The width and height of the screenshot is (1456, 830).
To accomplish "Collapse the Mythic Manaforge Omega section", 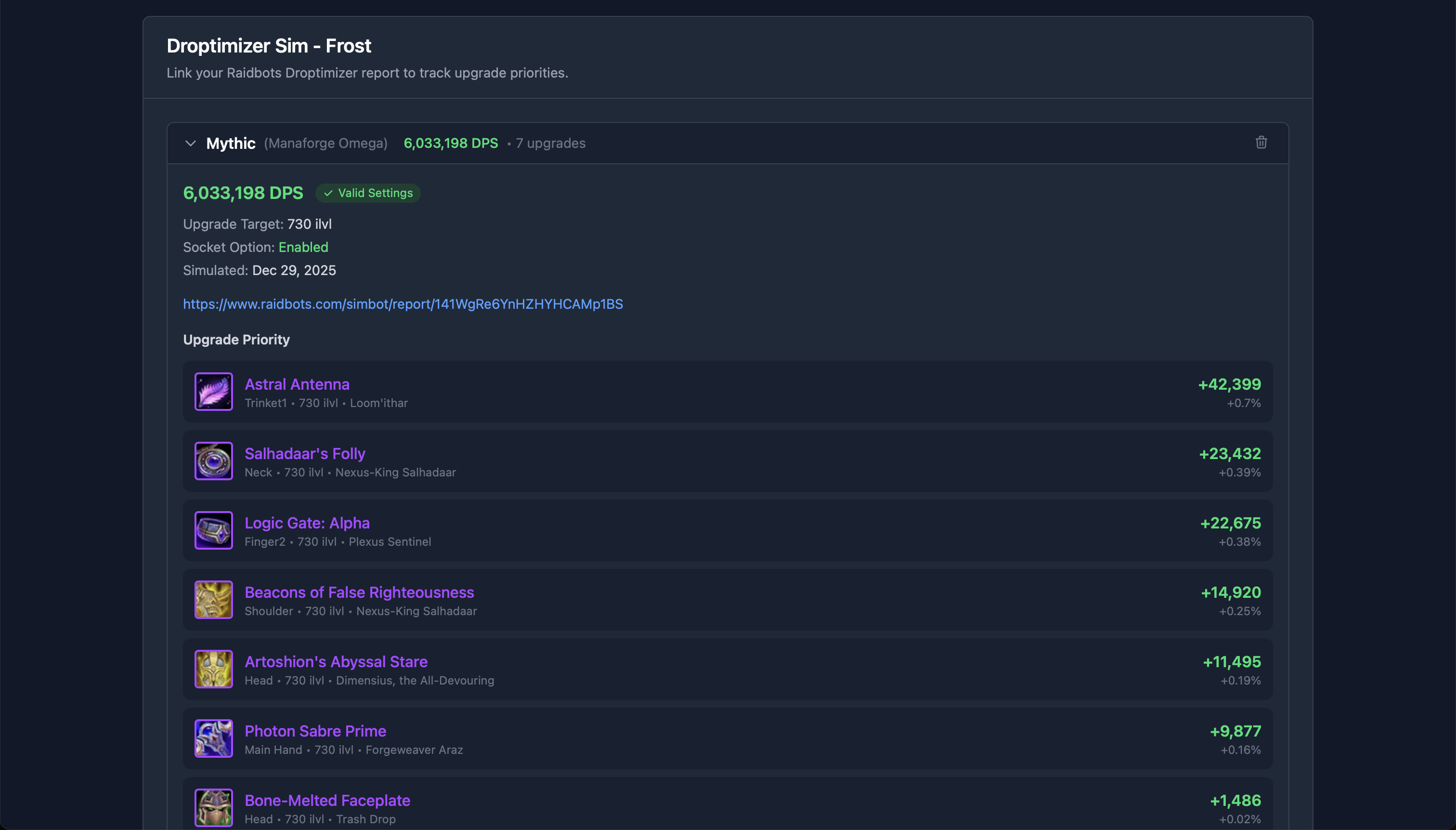I will pos(191,144).
